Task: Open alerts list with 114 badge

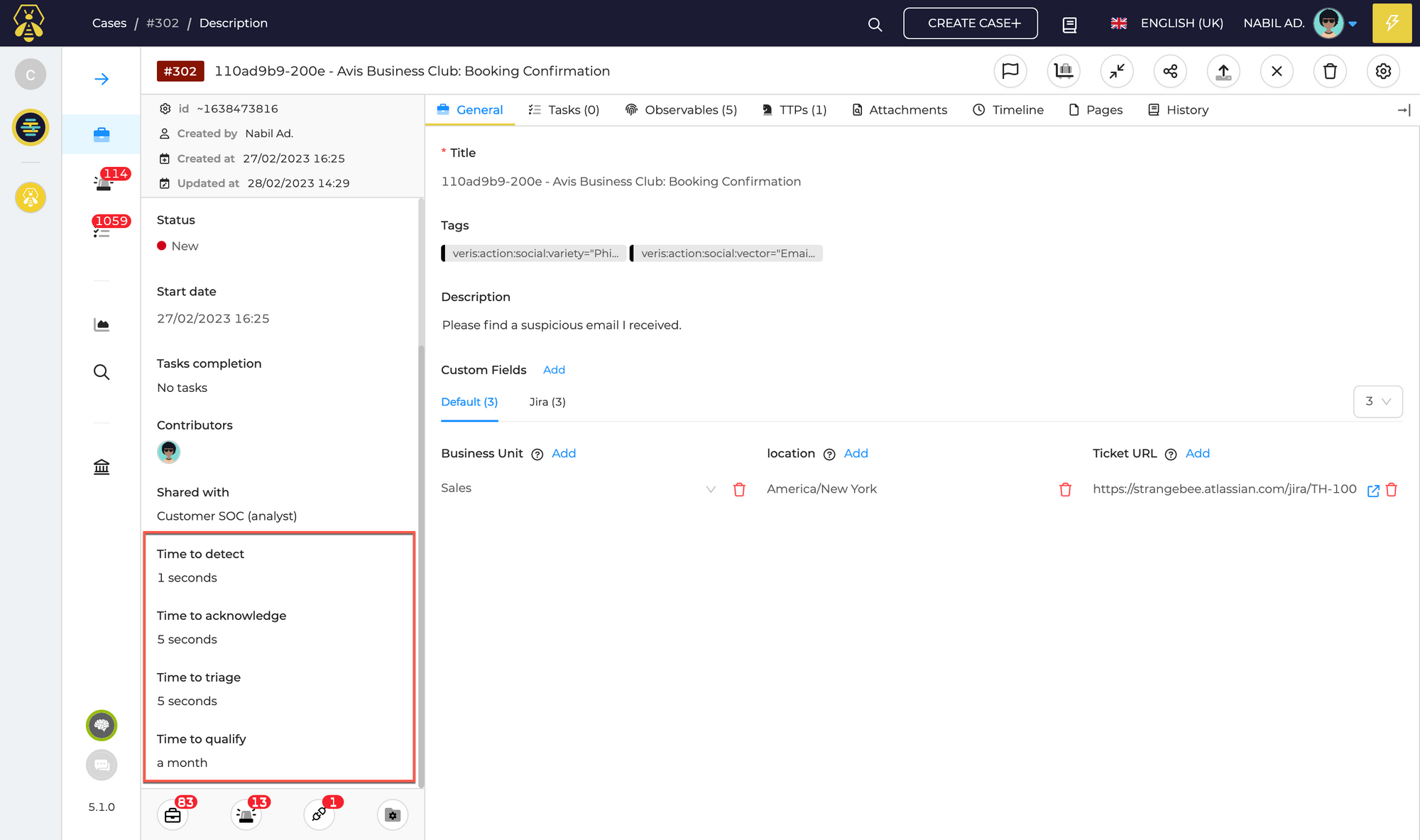Action: tap(104, 182)
